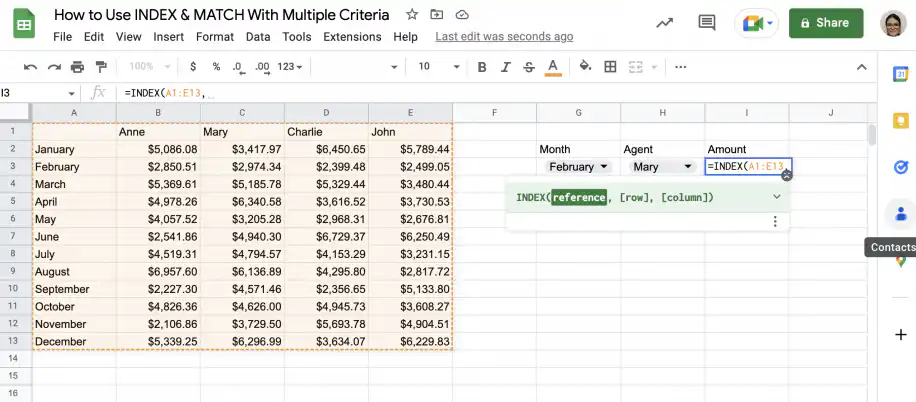916x402 pixels.
Task: Expand the INDEX function help
Action: [776, 197]
